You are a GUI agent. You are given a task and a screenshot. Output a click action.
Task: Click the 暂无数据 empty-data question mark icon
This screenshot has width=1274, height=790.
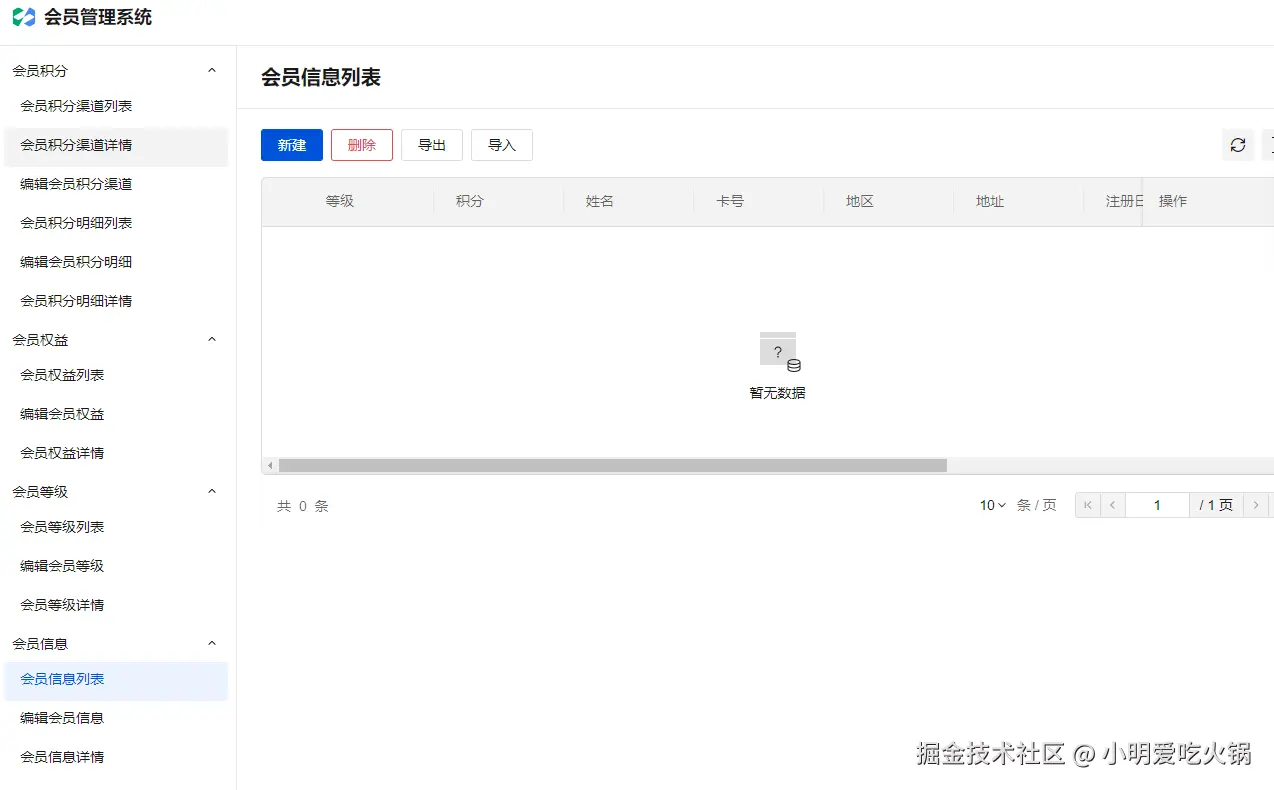pos(778,350)
